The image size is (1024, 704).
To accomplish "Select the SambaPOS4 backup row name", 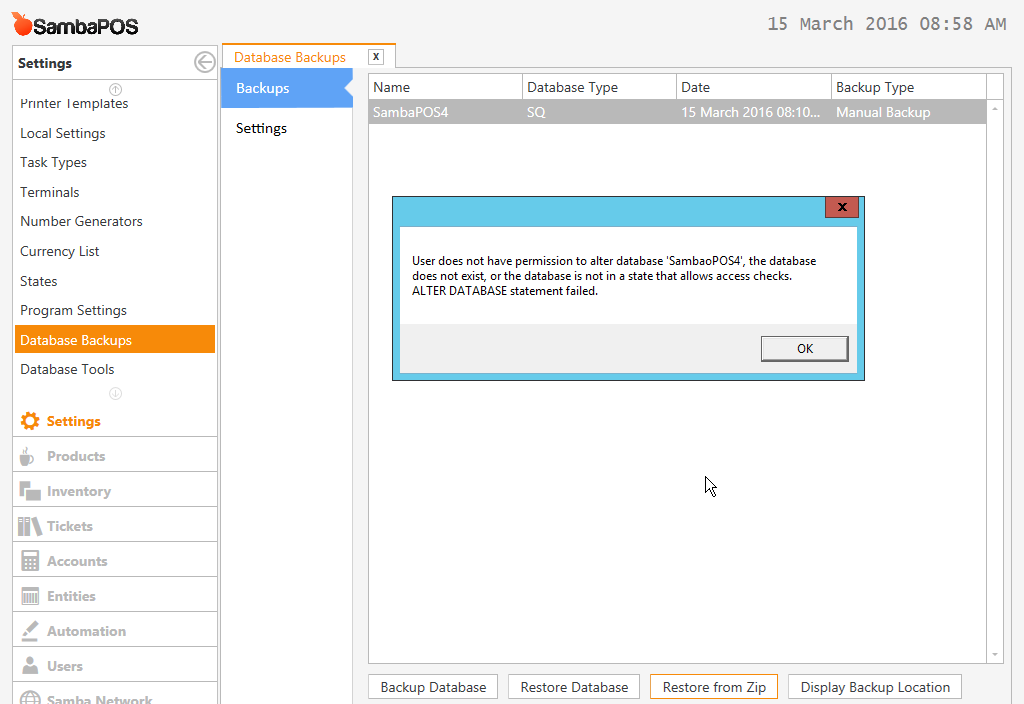I will pos(411,112).
